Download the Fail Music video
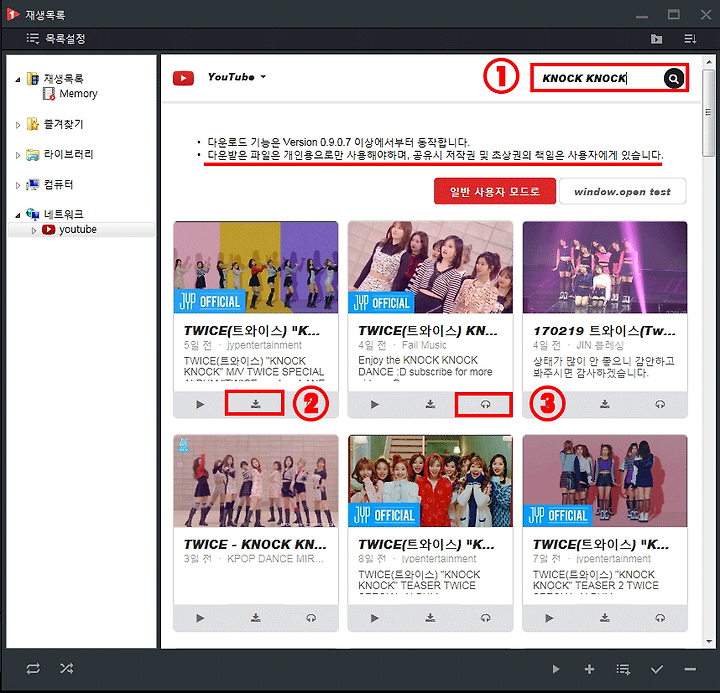 [x=430, y=404]
